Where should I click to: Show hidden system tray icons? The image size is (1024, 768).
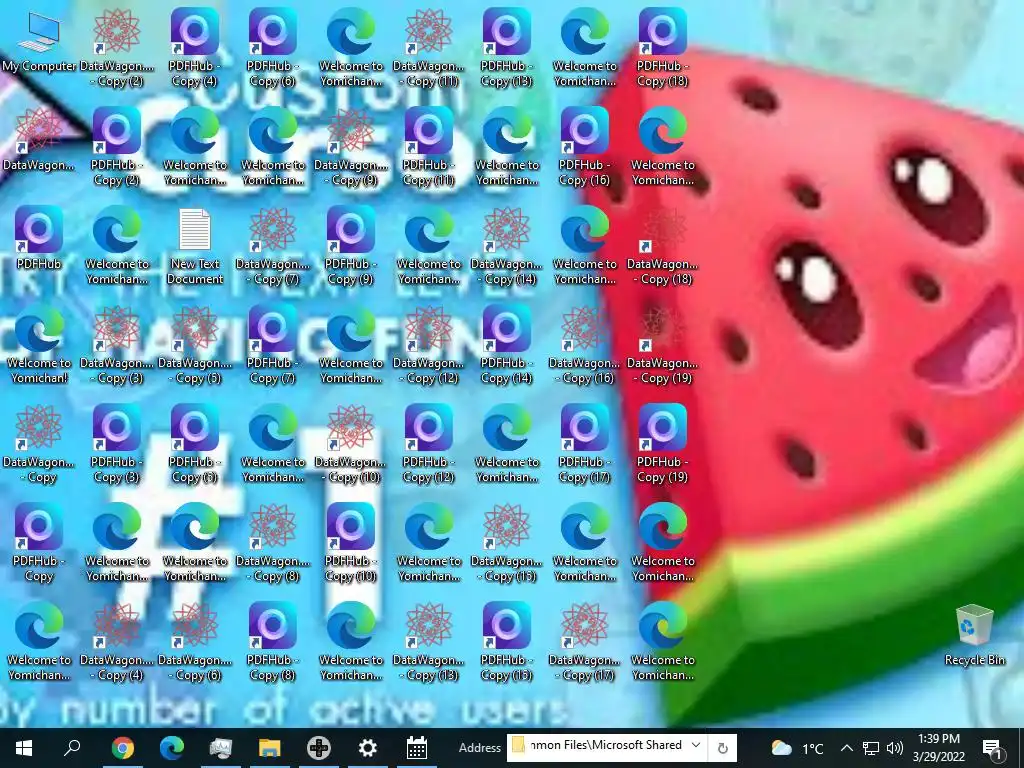coord(846,748)
